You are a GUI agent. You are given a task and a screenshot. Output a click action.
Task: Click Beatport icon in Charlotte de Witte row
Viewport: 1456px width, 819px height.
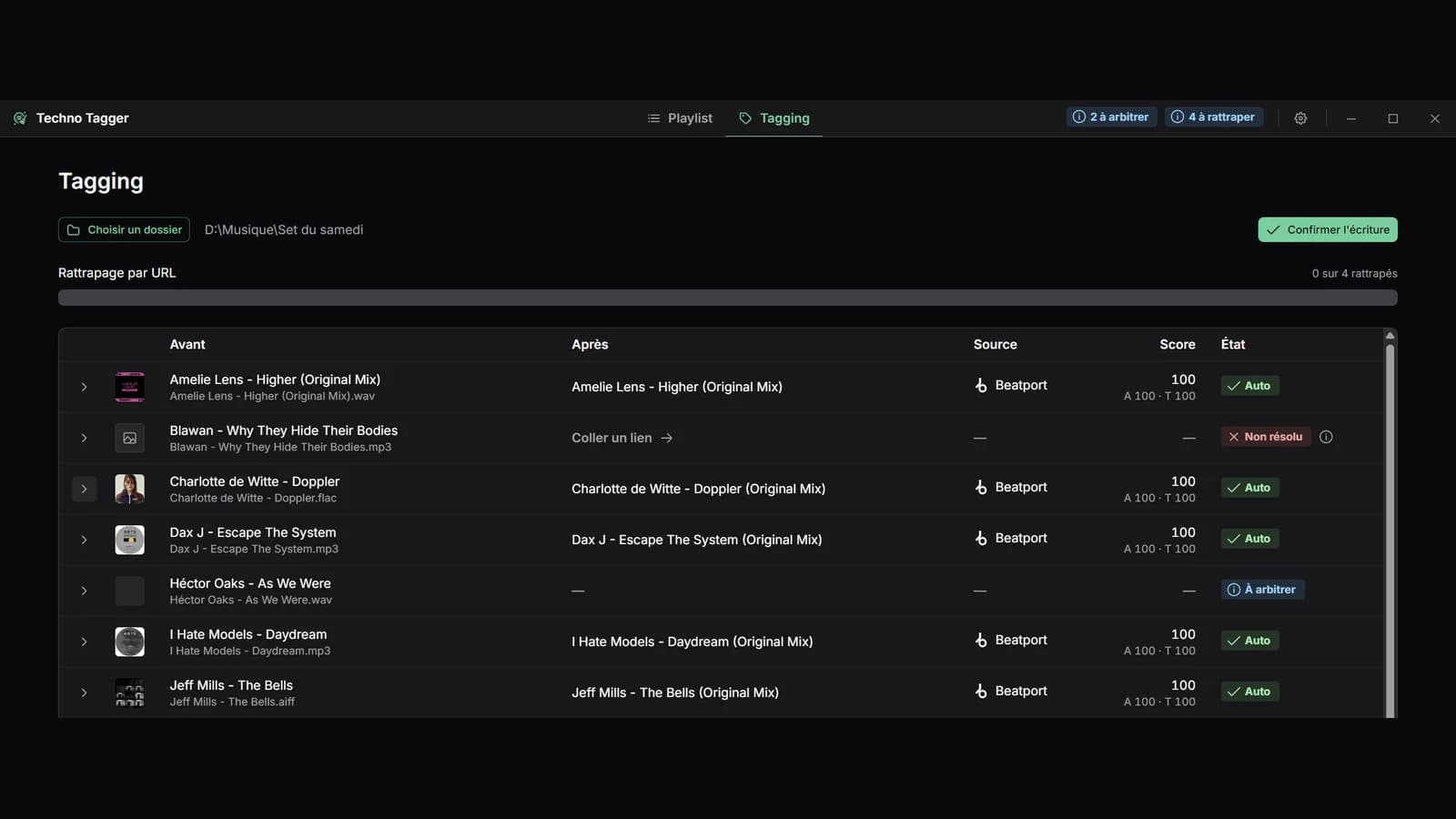(x=981, y=488)
